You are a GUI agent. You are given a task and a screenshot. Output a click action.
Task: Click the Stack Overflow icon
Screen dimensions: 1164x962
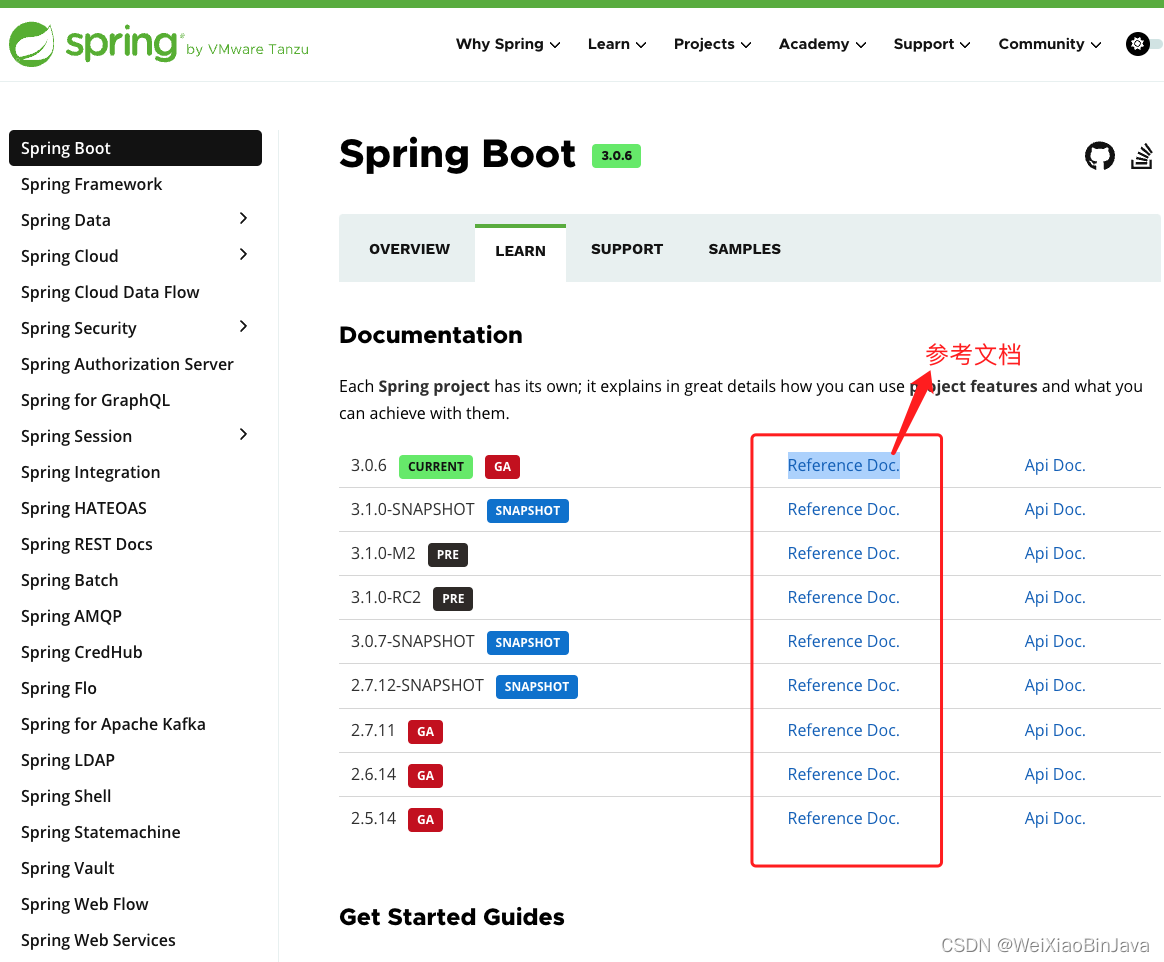1141,155
